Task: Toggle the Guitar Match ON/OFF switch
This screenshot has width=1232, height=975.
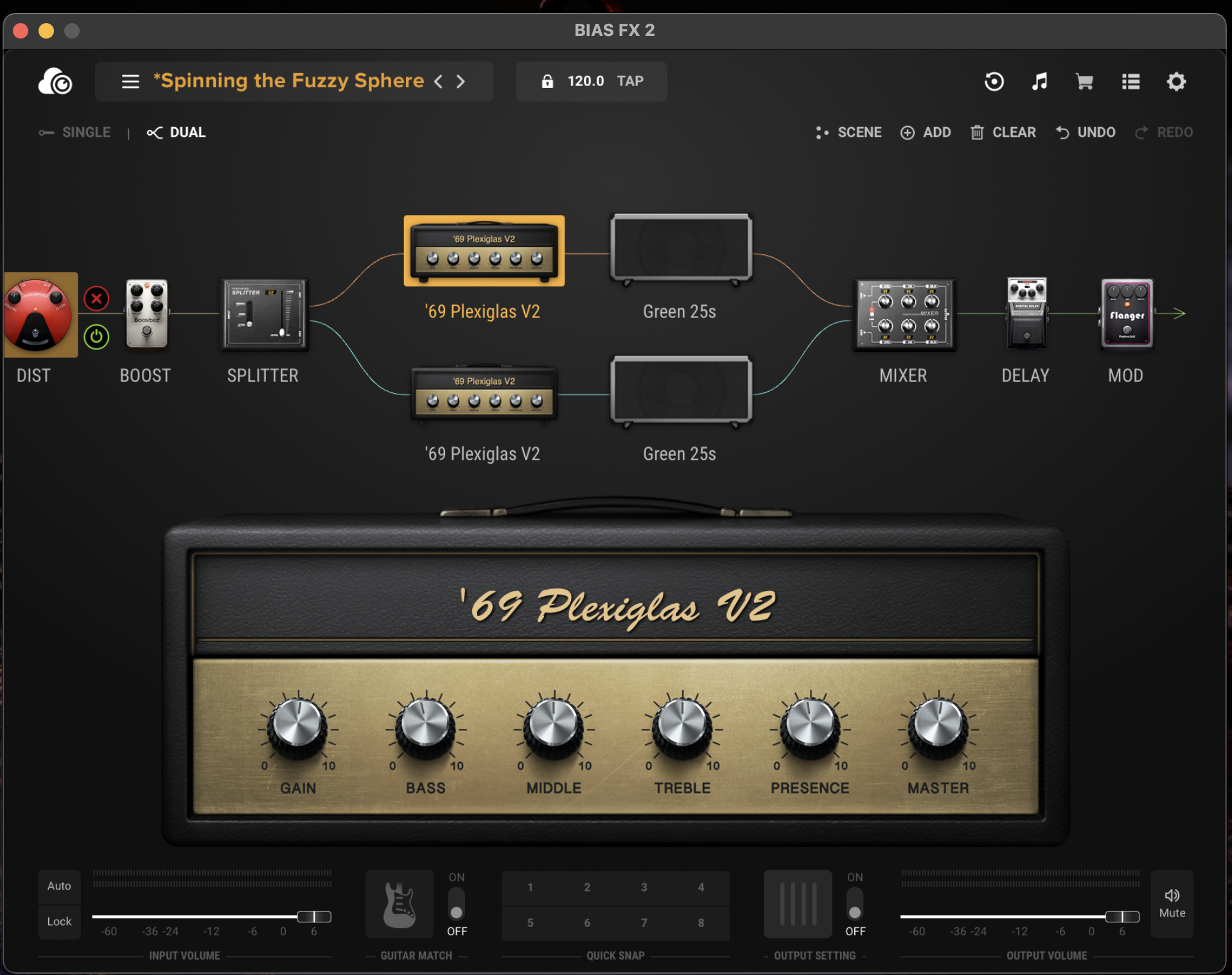Action: tap(456, 904)
